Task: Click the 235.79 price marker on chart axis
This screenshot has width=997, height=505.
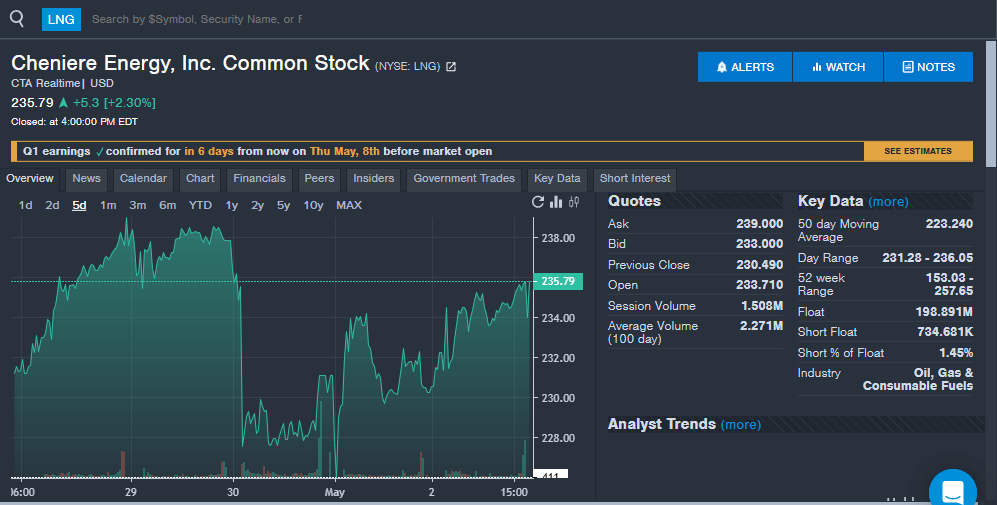Action: [558, 281]
